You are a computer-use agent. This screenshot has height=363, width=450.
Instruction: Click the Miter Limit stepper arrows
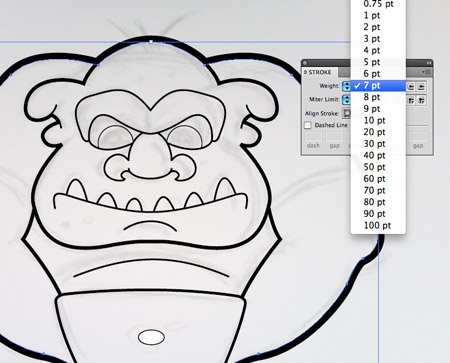click(x=346, y=99)
